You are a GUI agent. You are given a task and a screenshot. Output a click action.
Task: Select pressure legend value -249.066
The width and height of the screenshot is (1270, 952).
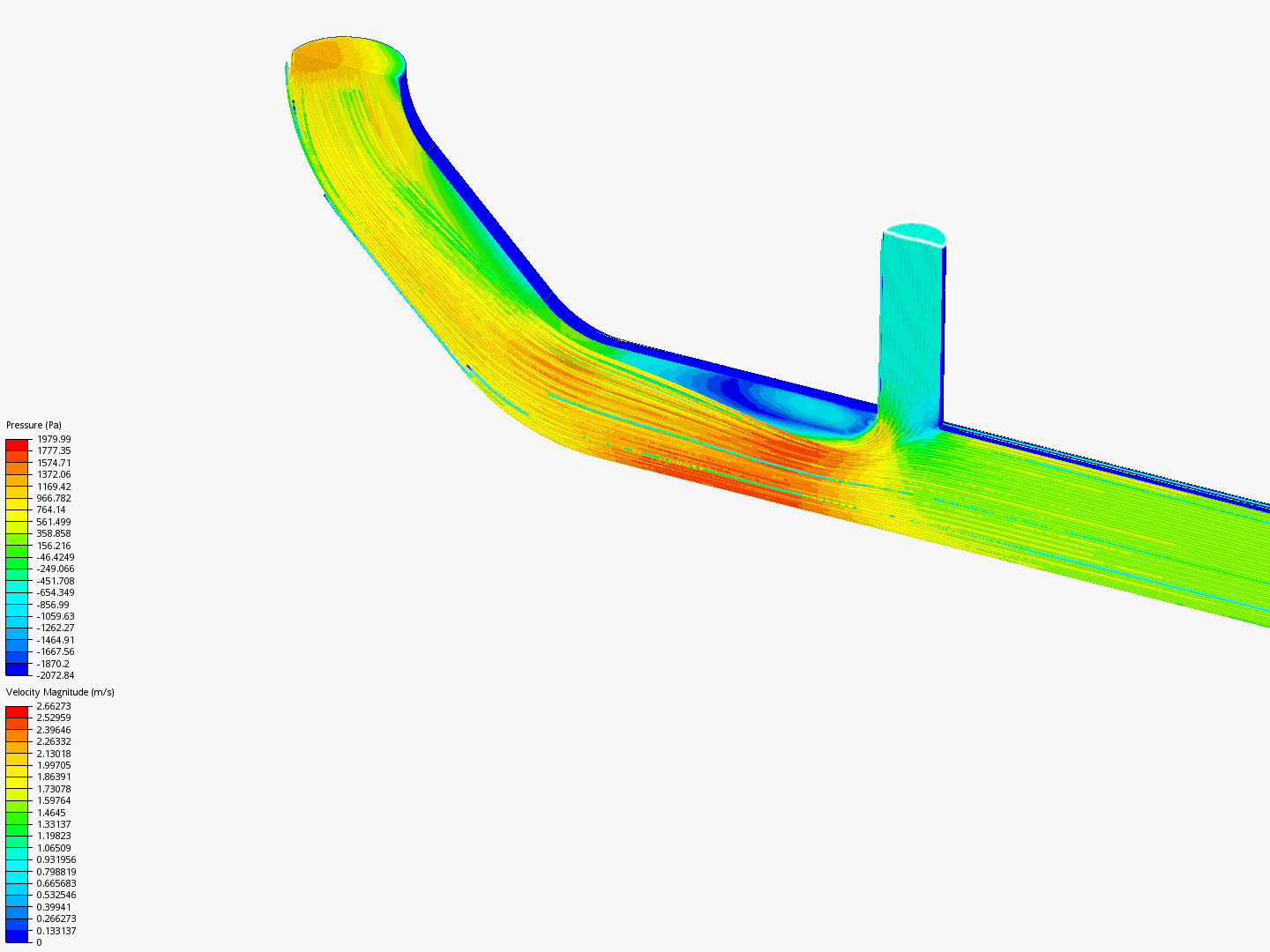tap(56, 569)
